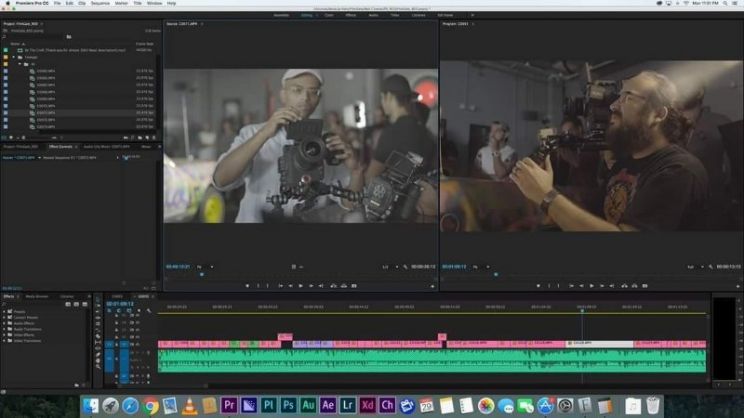The image size is (744, 418).
Task: Open the Marker menu
Action: point(121,3)
